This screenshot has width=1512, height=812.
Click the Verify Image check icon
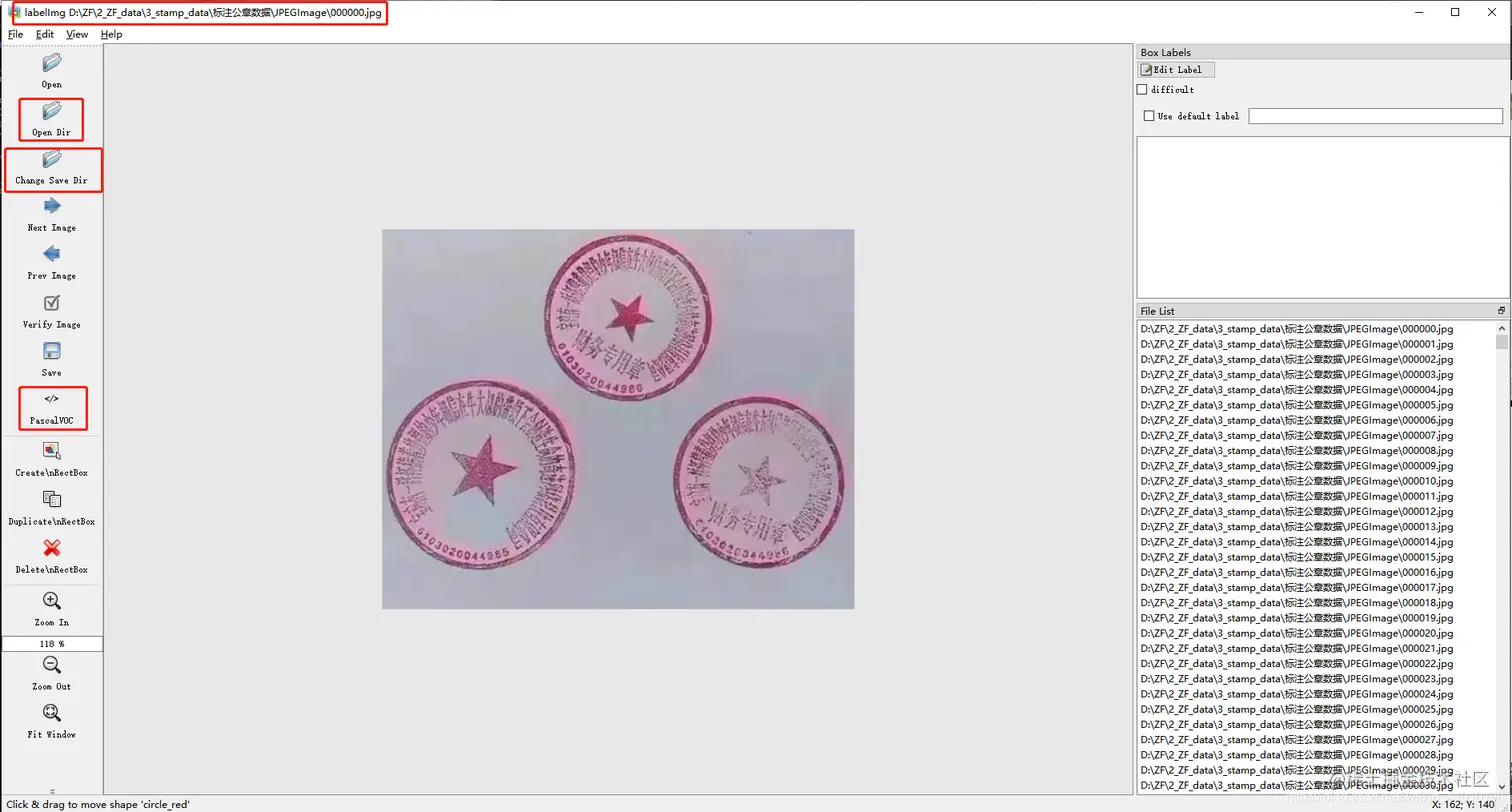pyautogui.click(x=52, y=303)
